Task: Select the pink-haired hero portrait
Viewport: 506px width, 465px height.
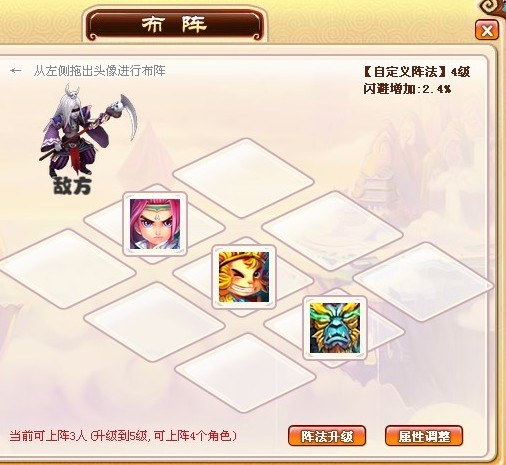Action: coord(155,224)
